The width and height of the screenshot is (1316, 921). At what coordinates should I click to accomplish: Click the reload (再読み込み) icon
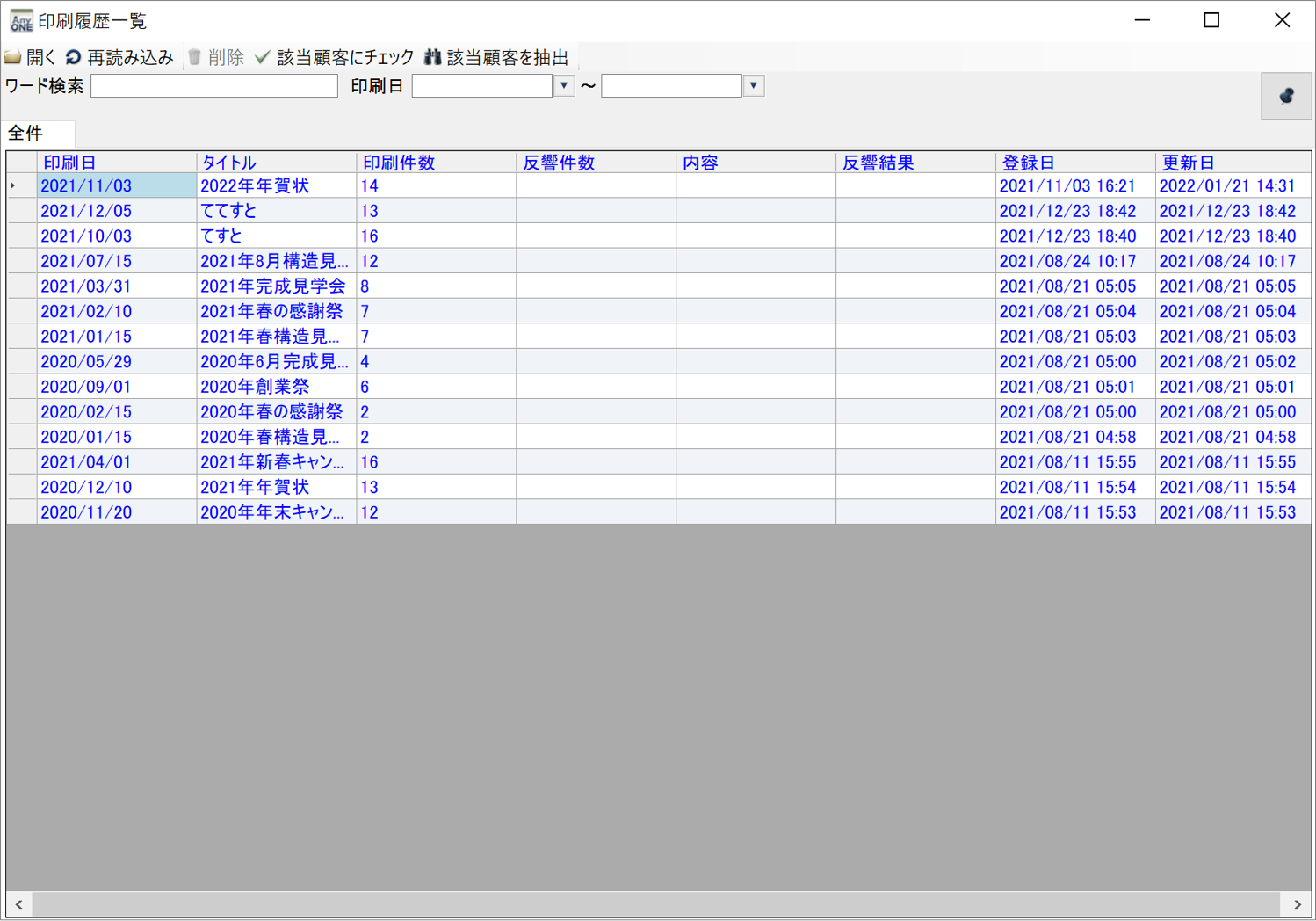click(74, 58)
